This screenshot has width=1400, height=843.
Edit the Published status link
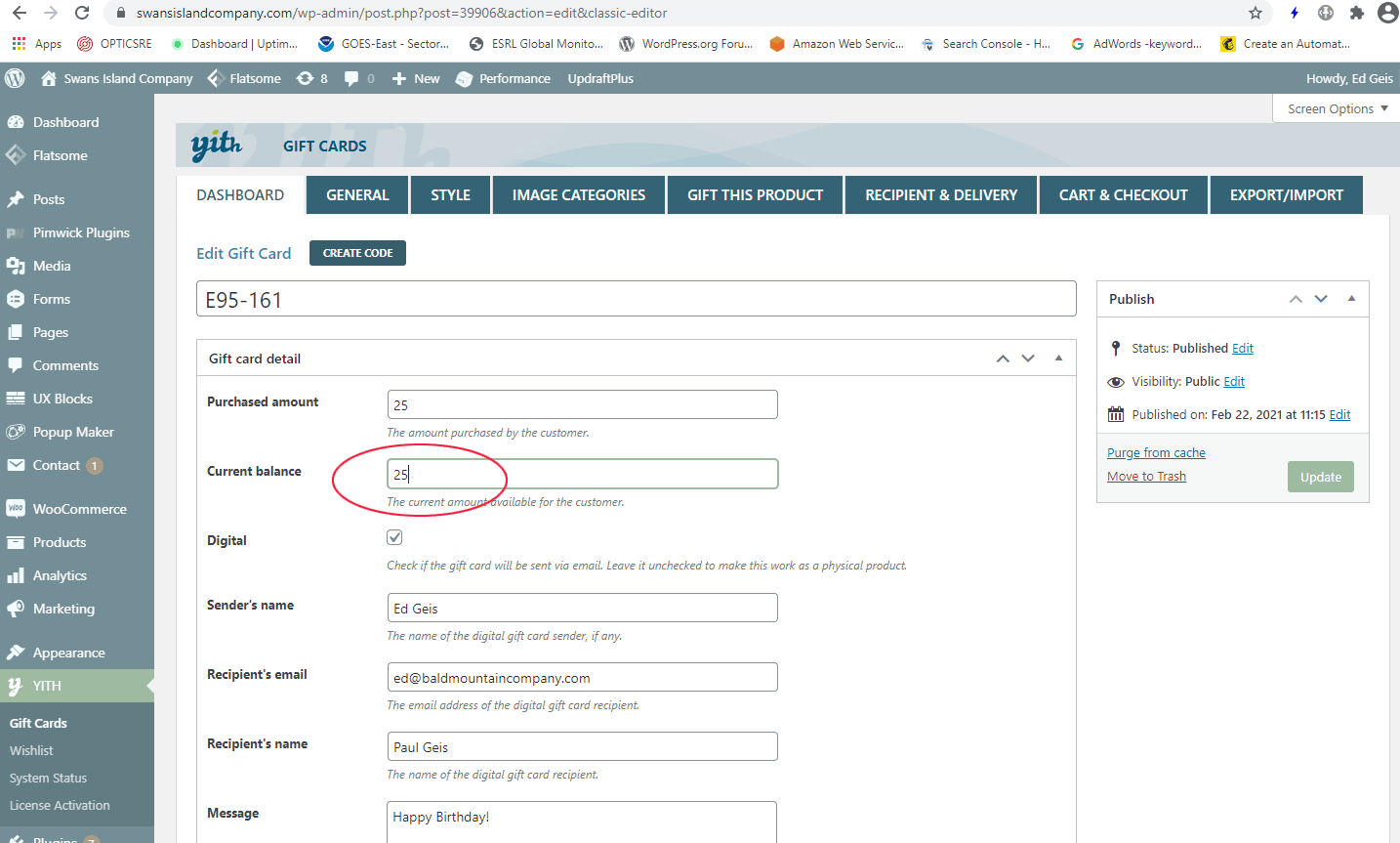tap(1243, 349)
